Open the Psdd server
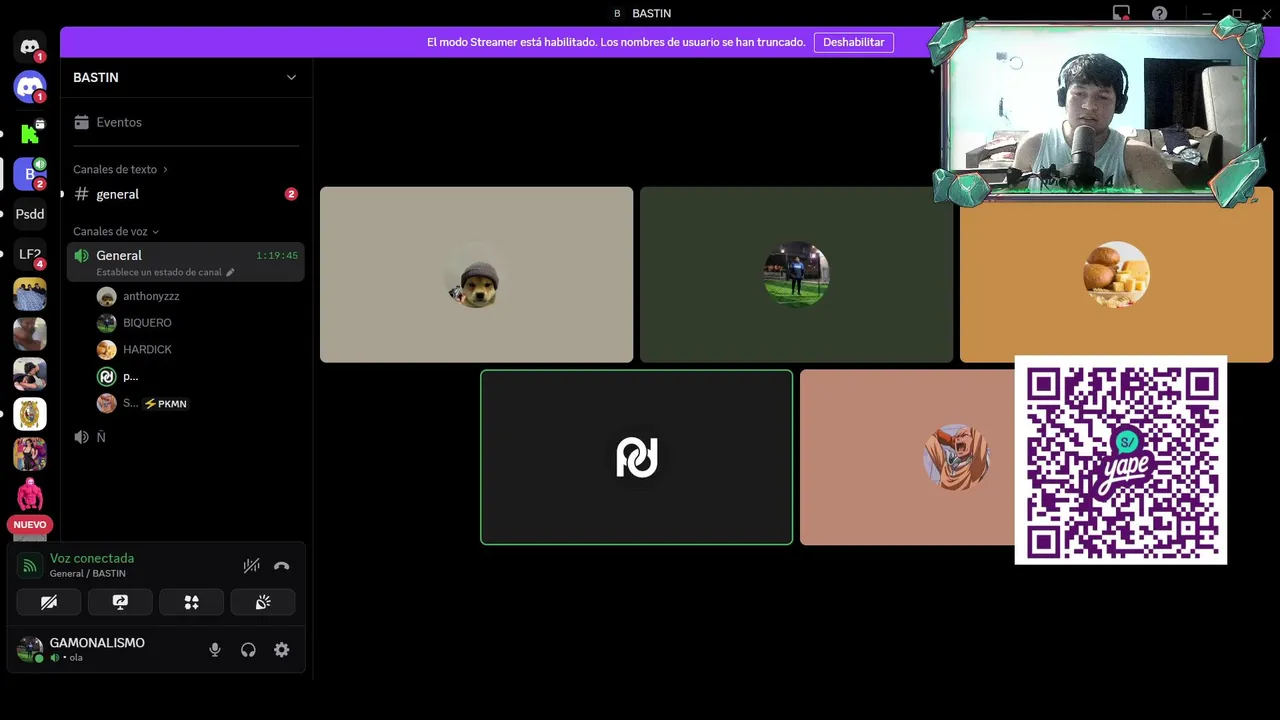 coord(30,214)
